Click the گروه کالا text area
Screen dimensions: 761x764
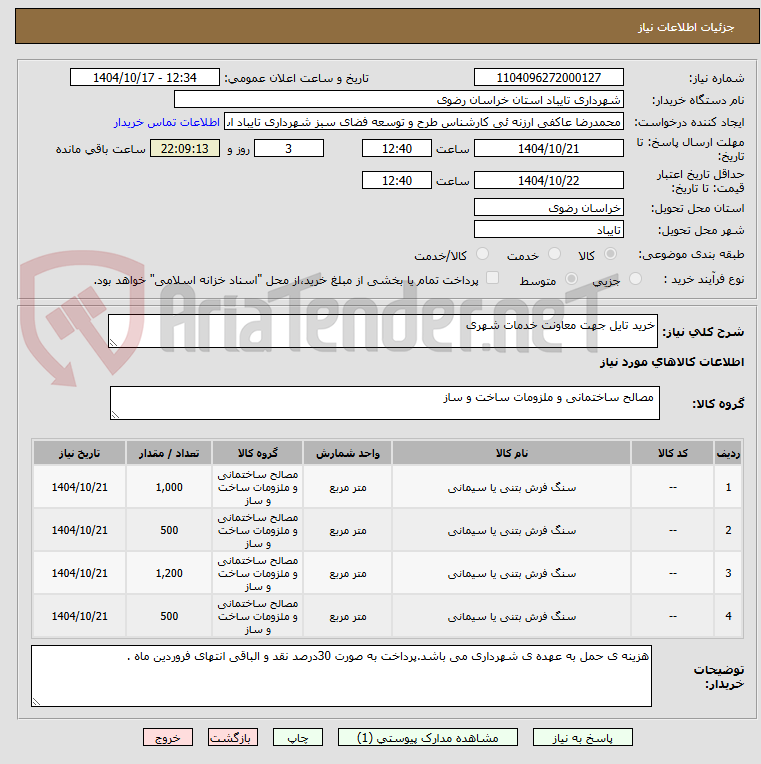click(384, 403)
